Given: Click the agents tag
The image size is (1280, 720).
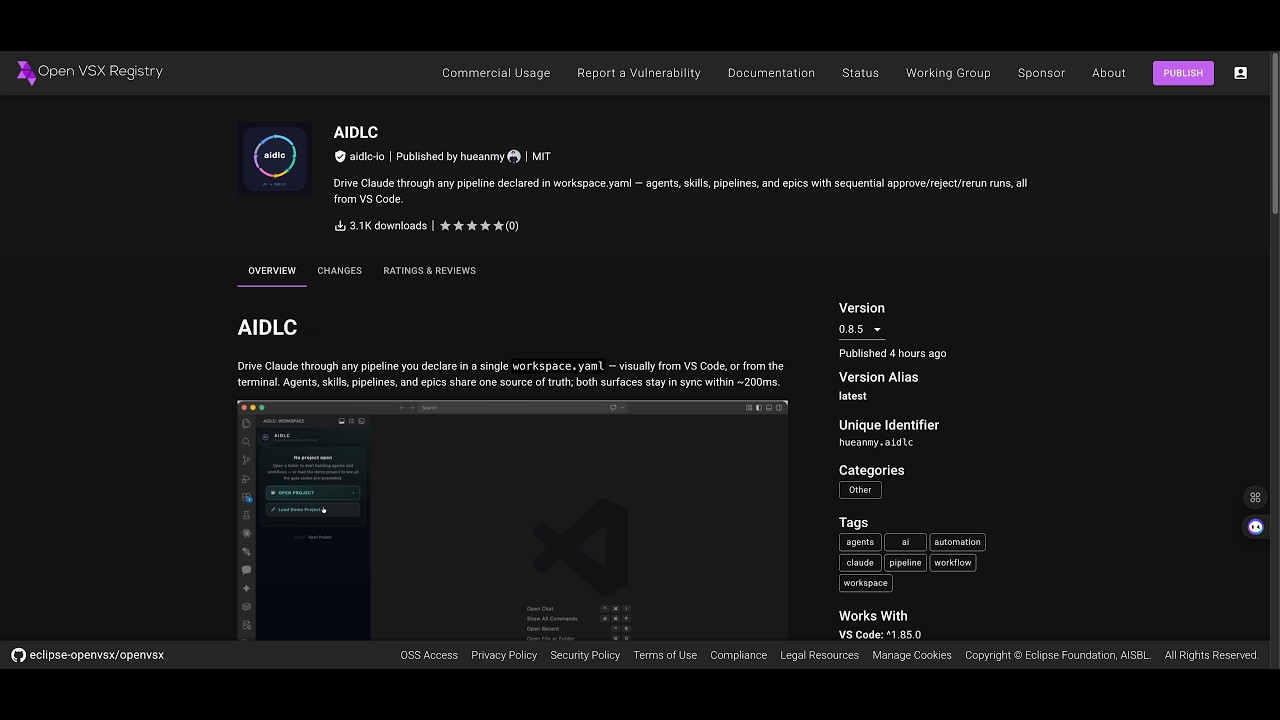Looking at the screenshot, I should 860,542.
